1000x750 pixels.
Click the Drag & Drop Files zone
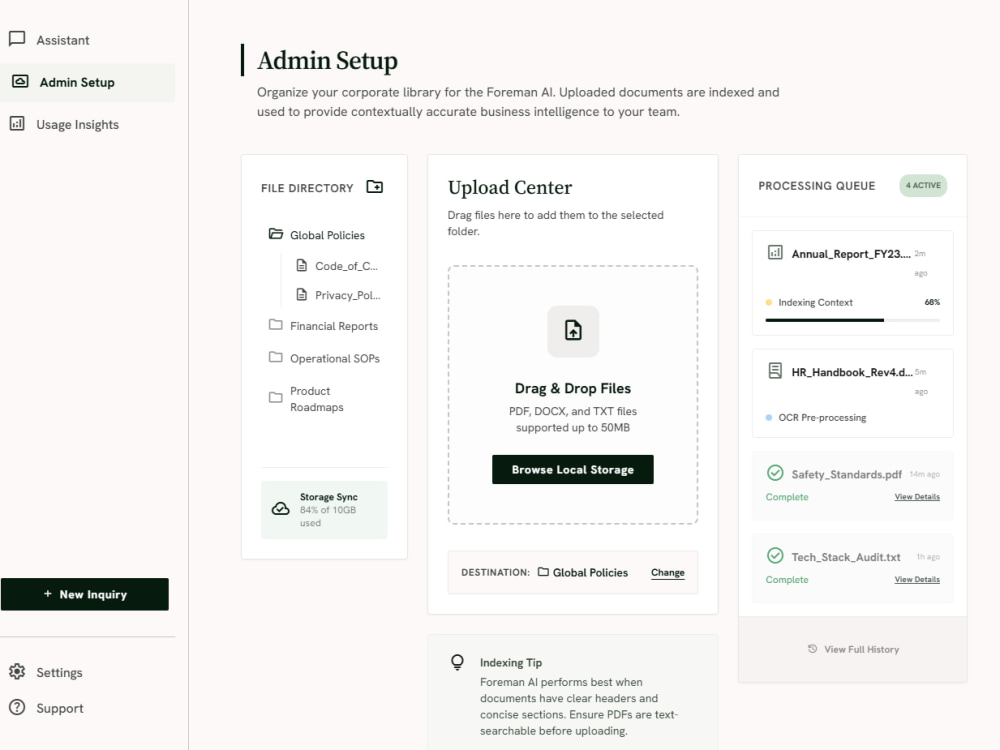click(573, 395)
